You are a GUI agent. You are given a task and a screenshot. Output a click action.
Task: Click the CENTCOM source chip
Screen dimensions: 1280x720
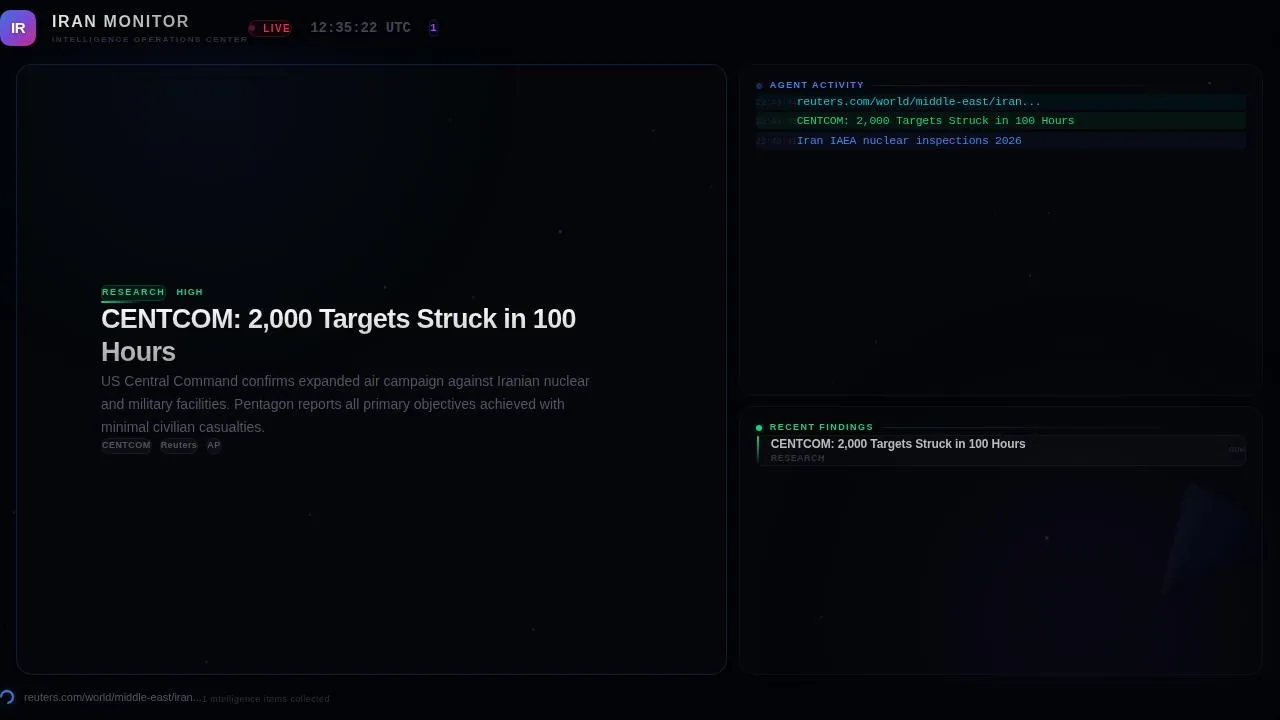point(126,446)
